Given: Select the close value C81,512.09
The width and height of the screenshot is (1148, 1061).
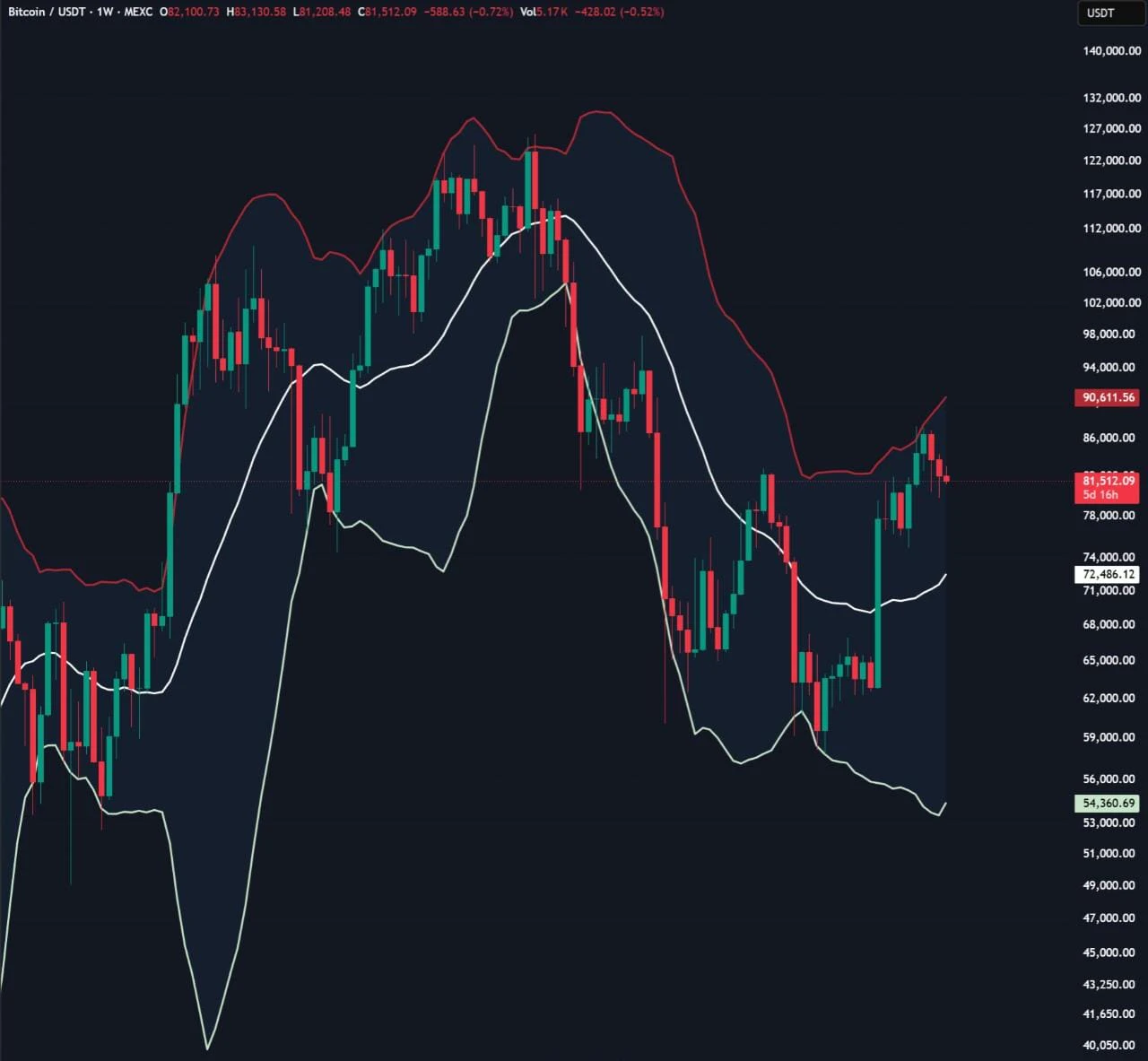Looking at the screenshot, I should (x=387, y=13).
